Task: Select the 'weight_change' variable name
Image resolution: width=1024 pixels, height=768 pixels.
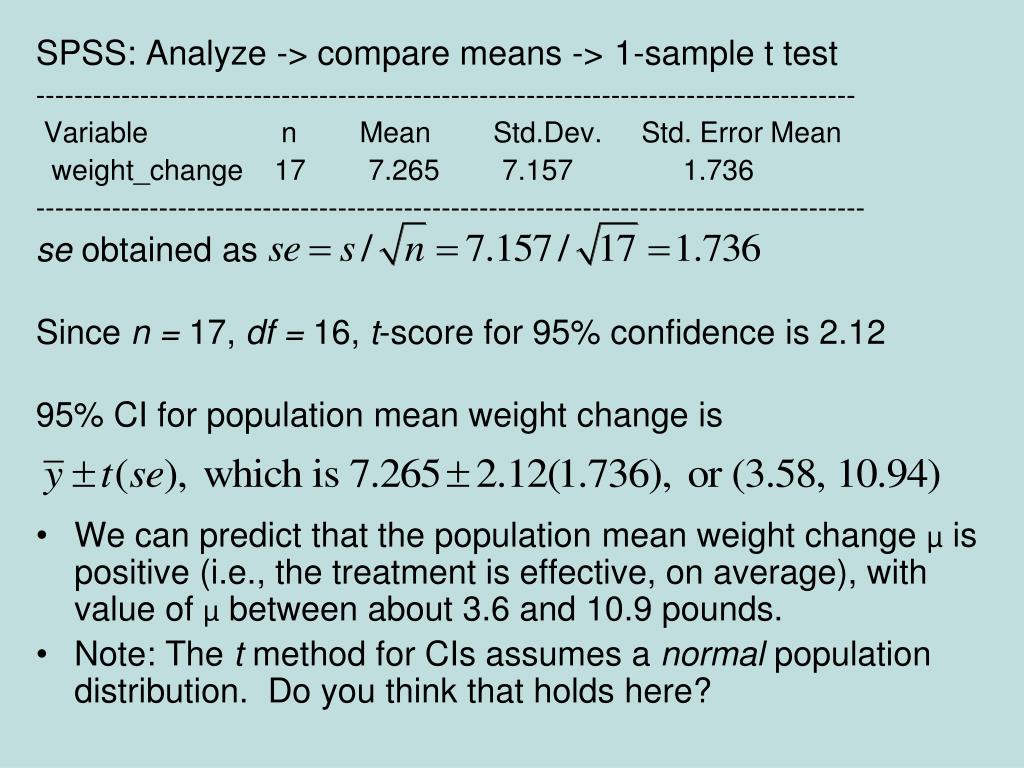Action: pos(147,172)
